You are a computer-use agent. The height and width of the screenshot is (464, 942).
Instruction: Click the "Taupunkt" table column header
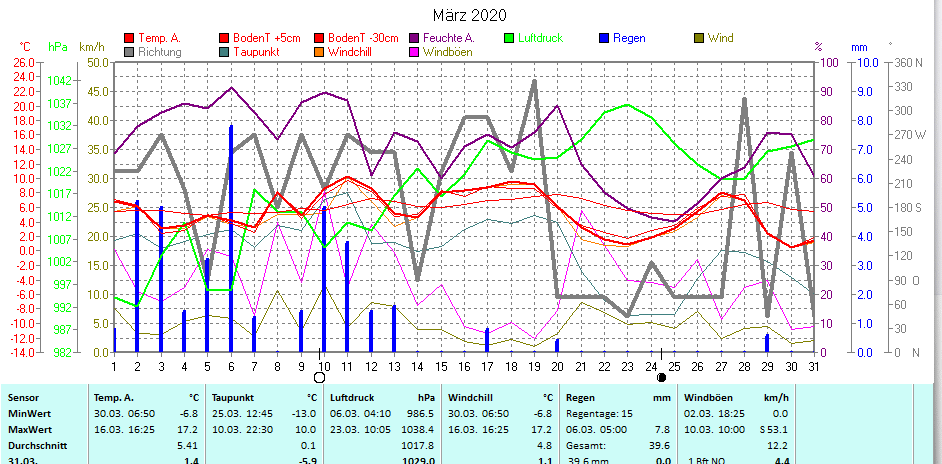[231, 398]
